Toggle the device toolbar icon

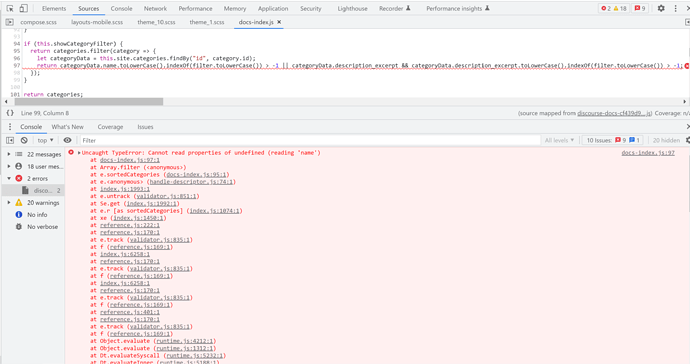[23, 8]
